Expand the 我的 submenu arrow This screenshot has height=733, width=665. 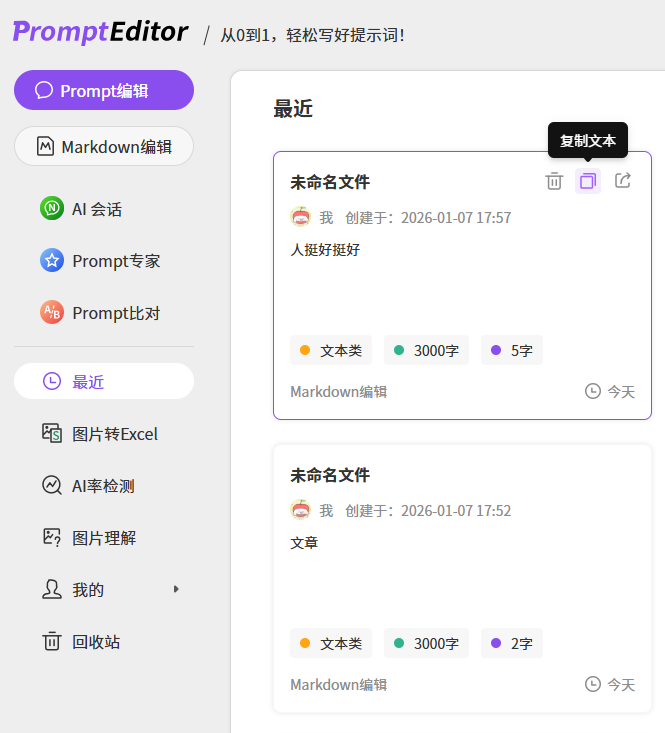tap(176, 590)
